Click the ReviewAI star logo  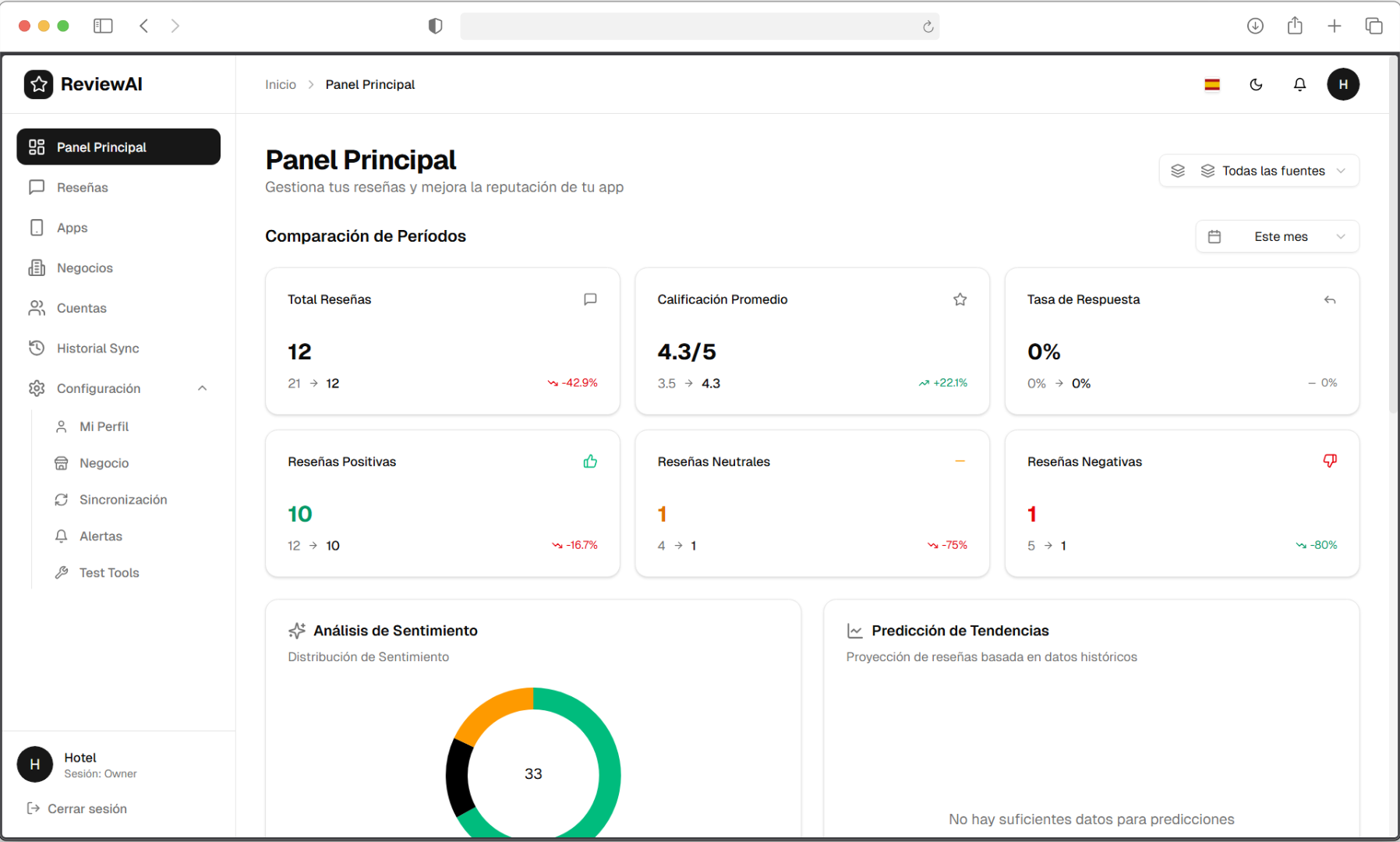click(x=38, y=84)
